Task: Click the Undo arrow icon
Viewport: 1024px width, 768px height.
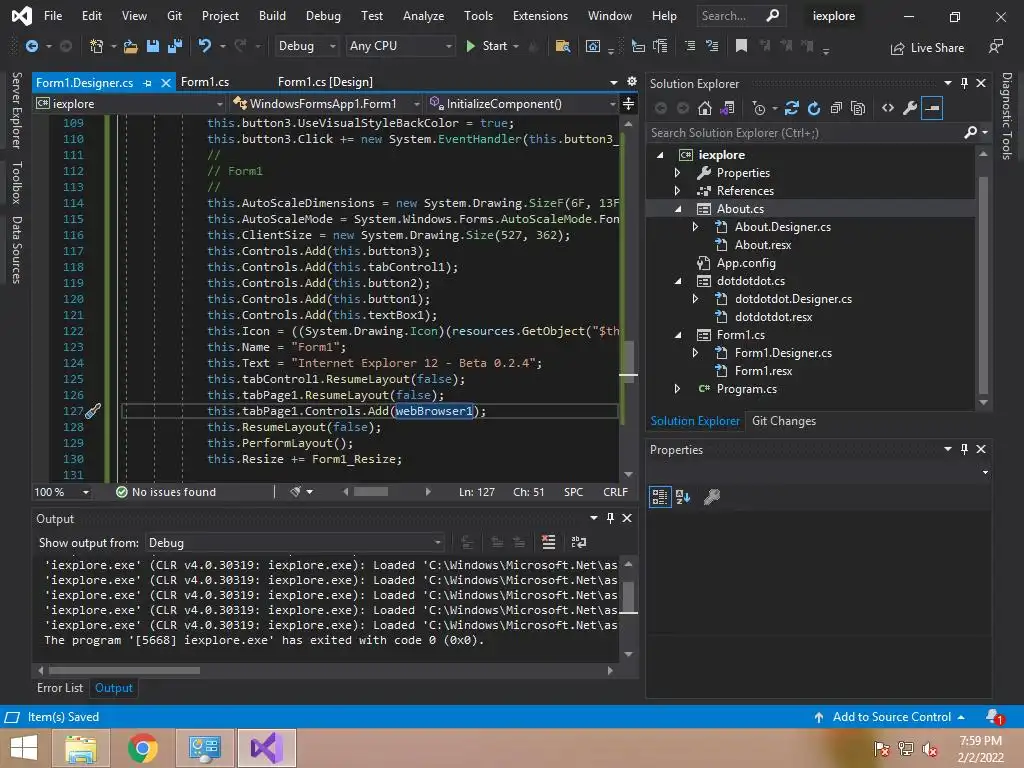Action: coord(205,46)
